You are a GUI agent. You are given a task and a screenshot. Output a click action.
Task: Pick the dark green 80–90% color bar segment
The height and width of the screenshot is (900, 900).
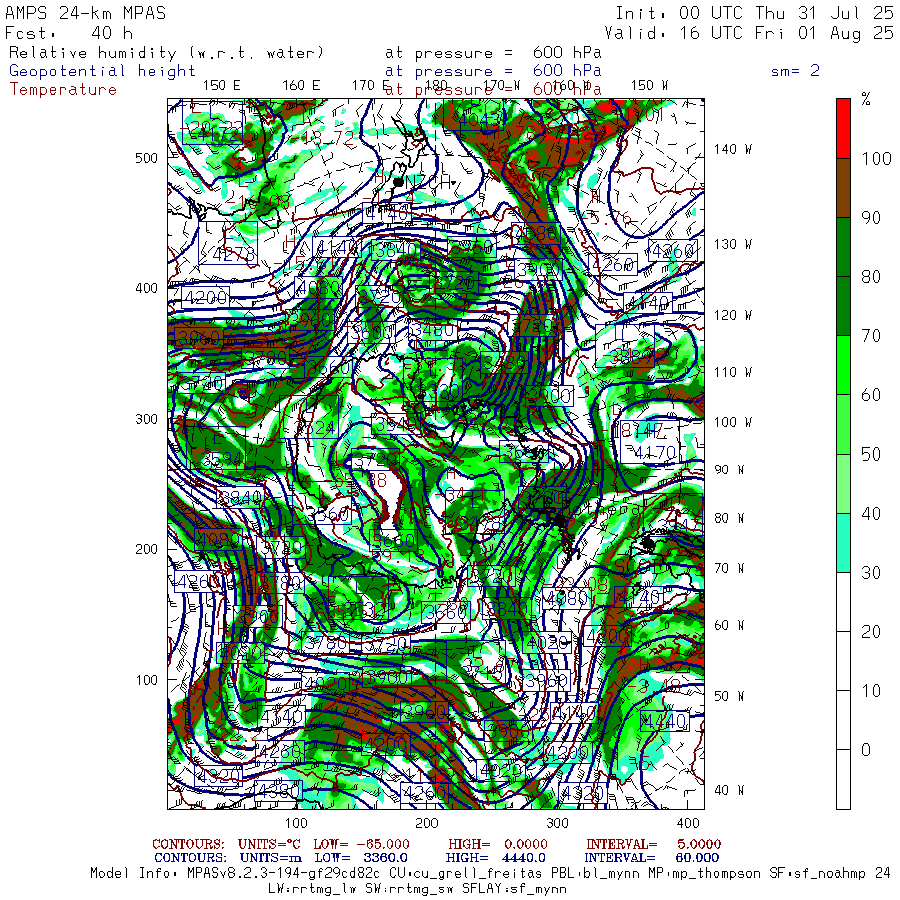(843, 247)
